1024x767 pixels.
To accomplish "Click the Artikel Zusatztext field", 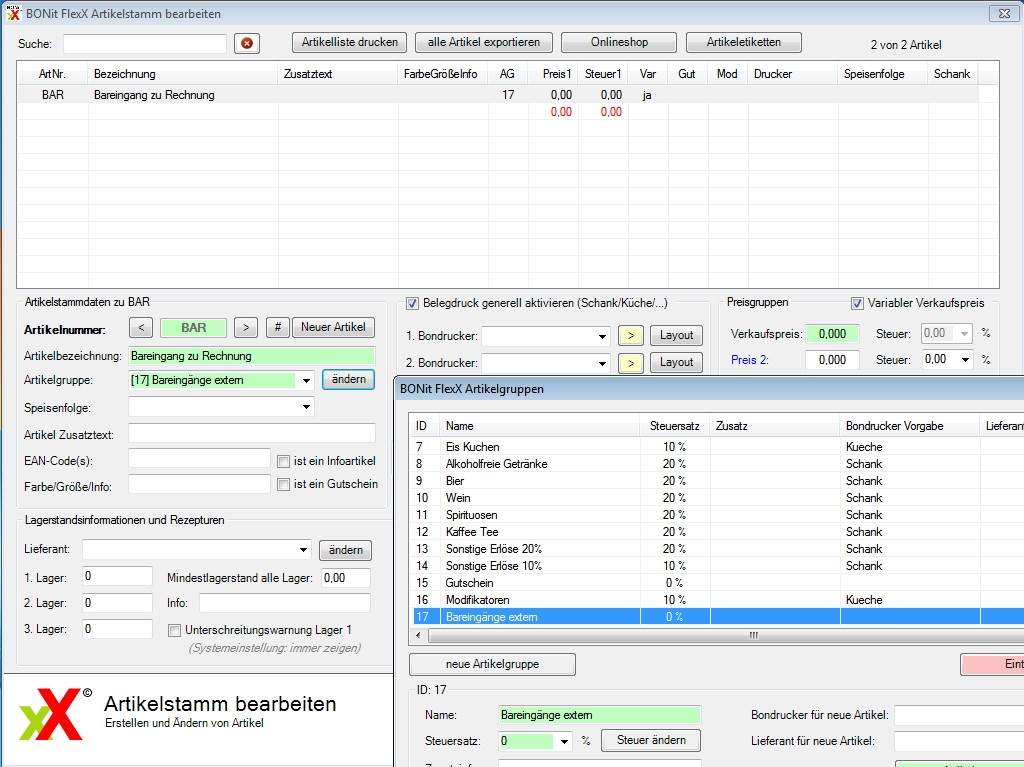I will click(x=252, y=434).
